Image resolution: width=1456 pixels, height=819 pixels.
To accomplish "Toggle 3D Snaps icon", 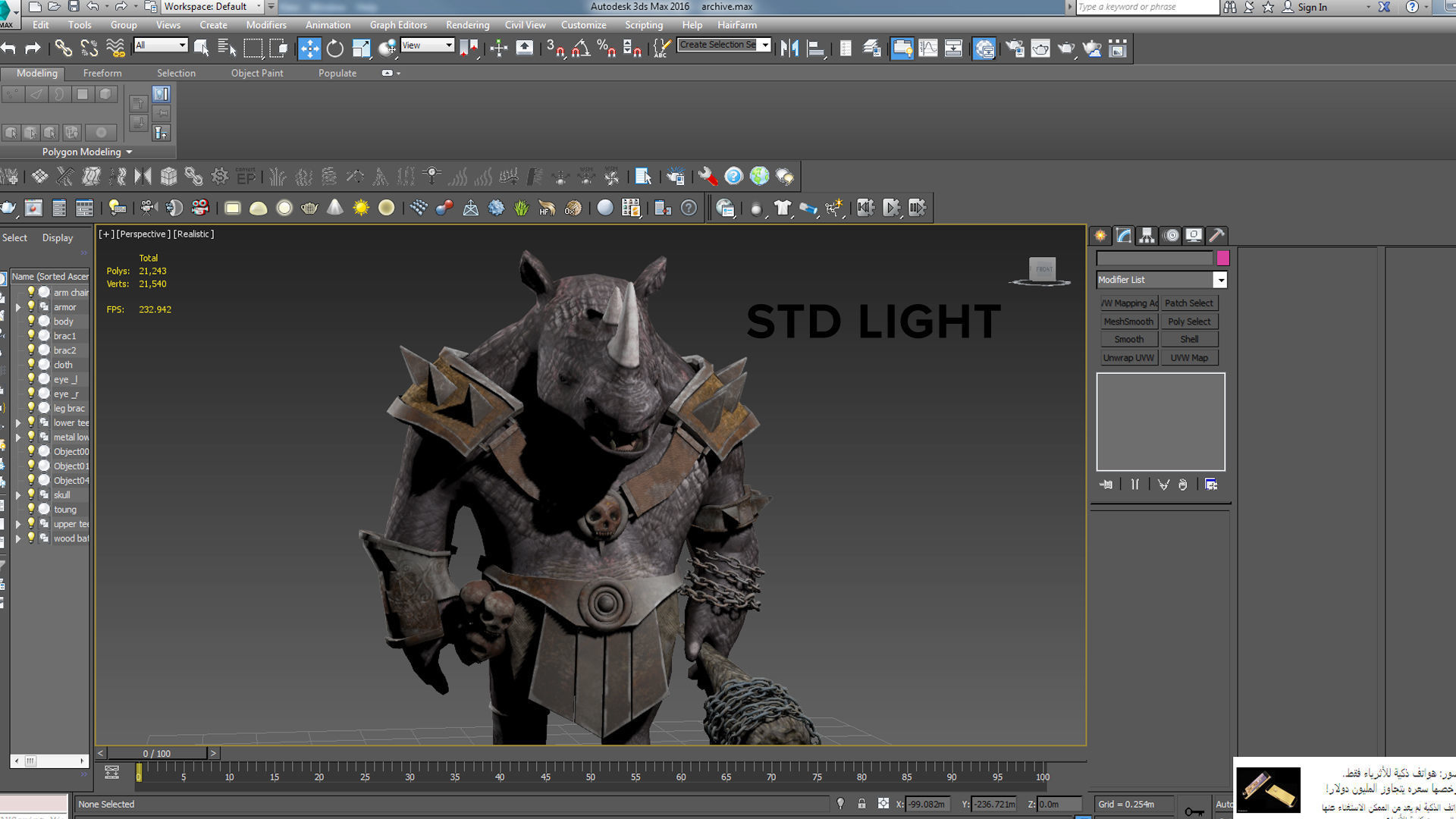I will coord(555,49).
